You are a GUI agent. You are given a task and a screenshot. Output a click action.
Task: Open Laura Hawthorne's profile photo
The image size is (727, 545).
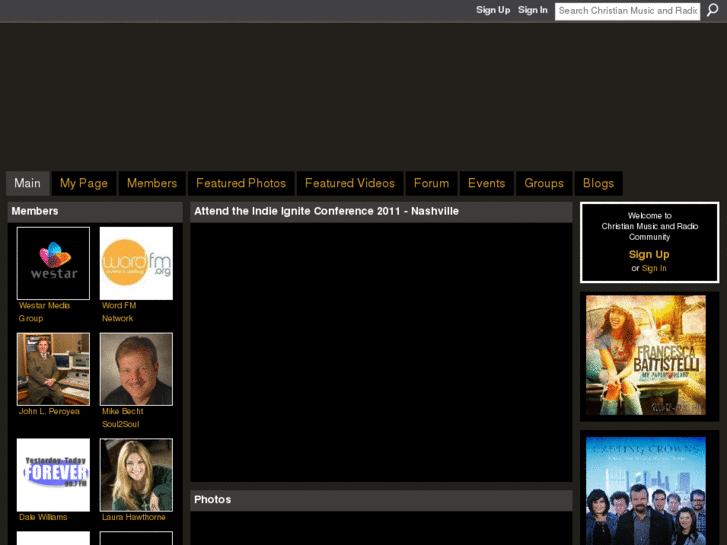coord(136,475)
